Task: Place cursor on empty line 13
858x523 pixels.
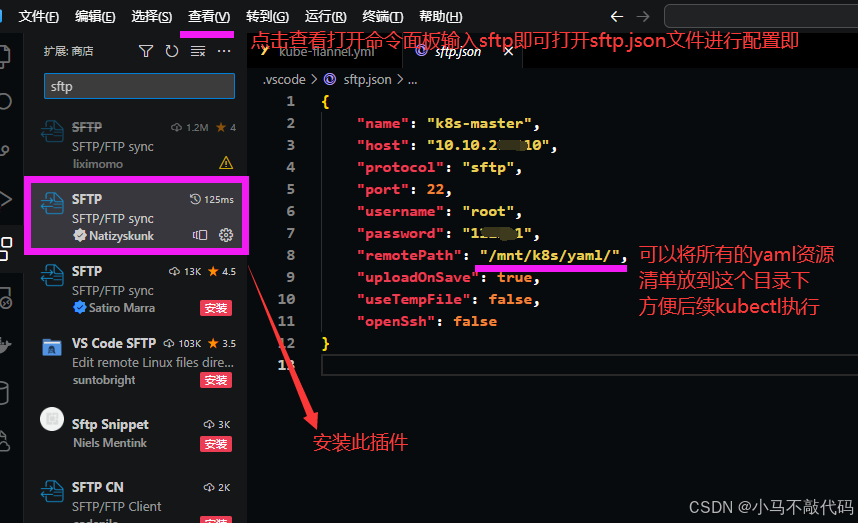Action: (590, 365)
